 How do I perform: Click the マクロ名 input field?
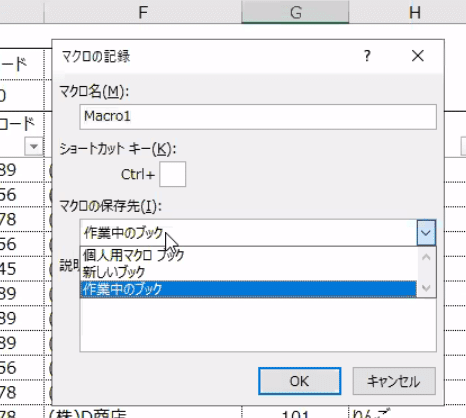tap(258, 117)
